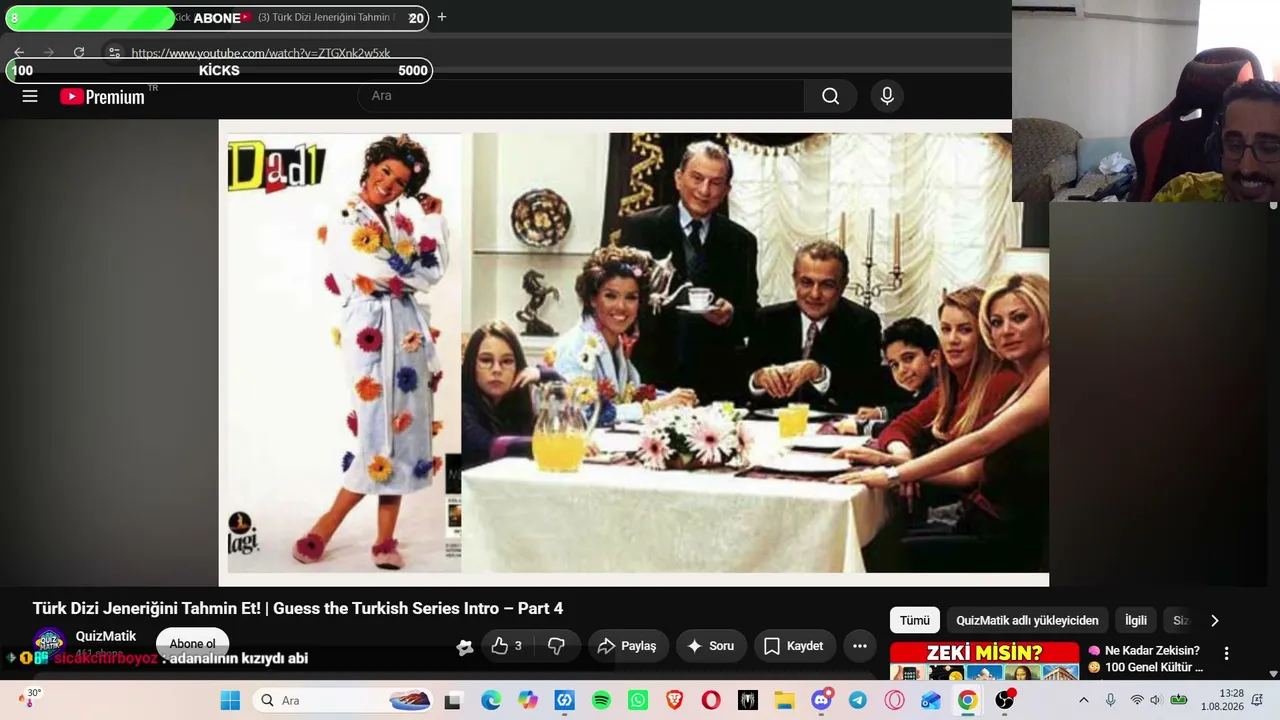
Task: Go to YouTube Premium home logo
Action: tap(103, 96)
